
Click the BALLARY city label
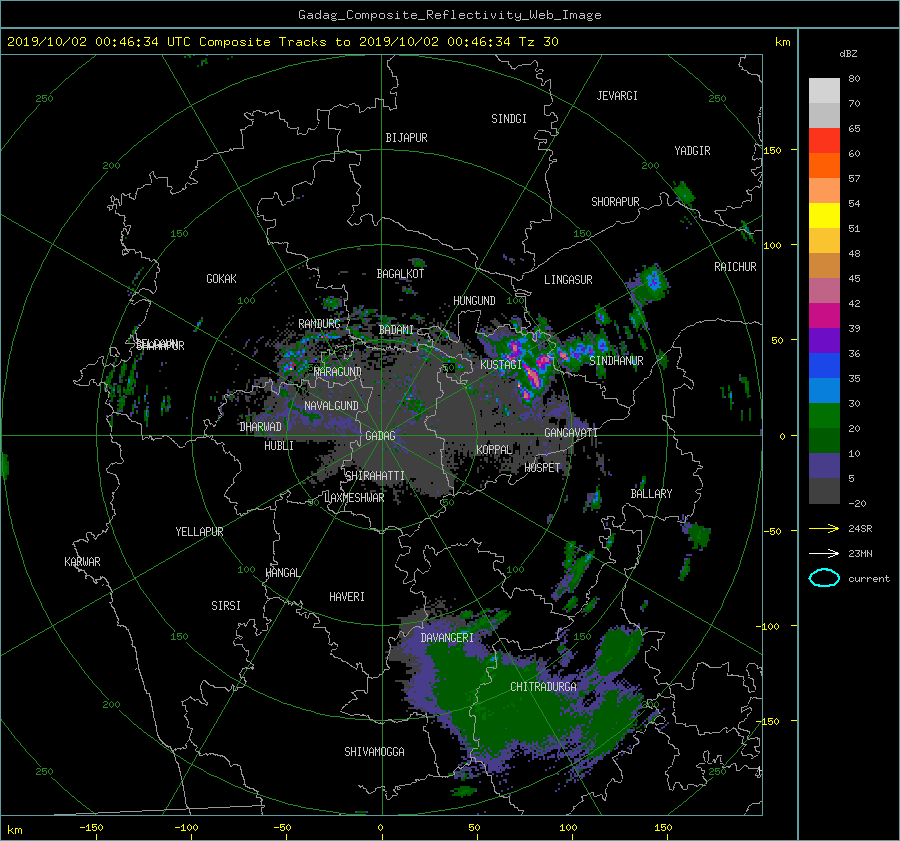(651, 494)
